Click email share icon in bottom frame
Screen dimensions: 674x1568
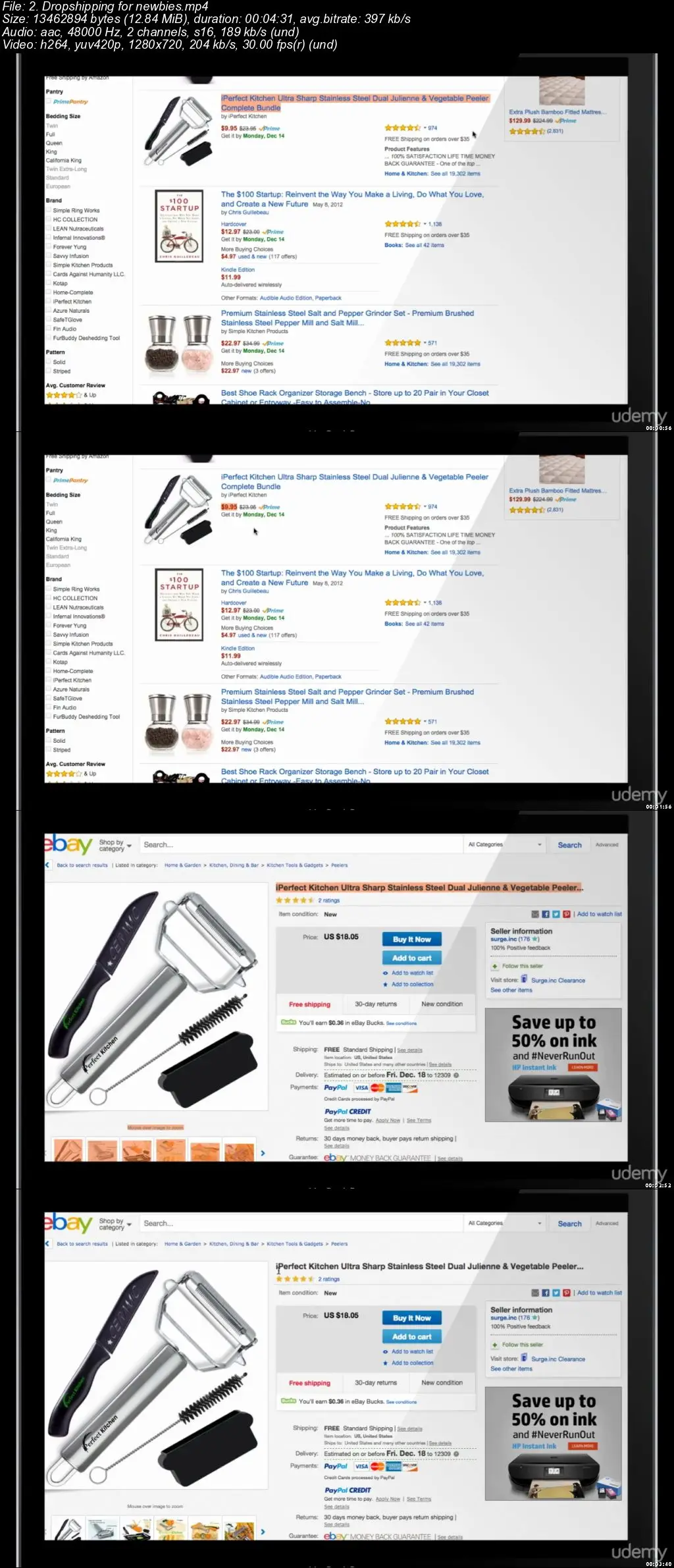[536, 1293]
